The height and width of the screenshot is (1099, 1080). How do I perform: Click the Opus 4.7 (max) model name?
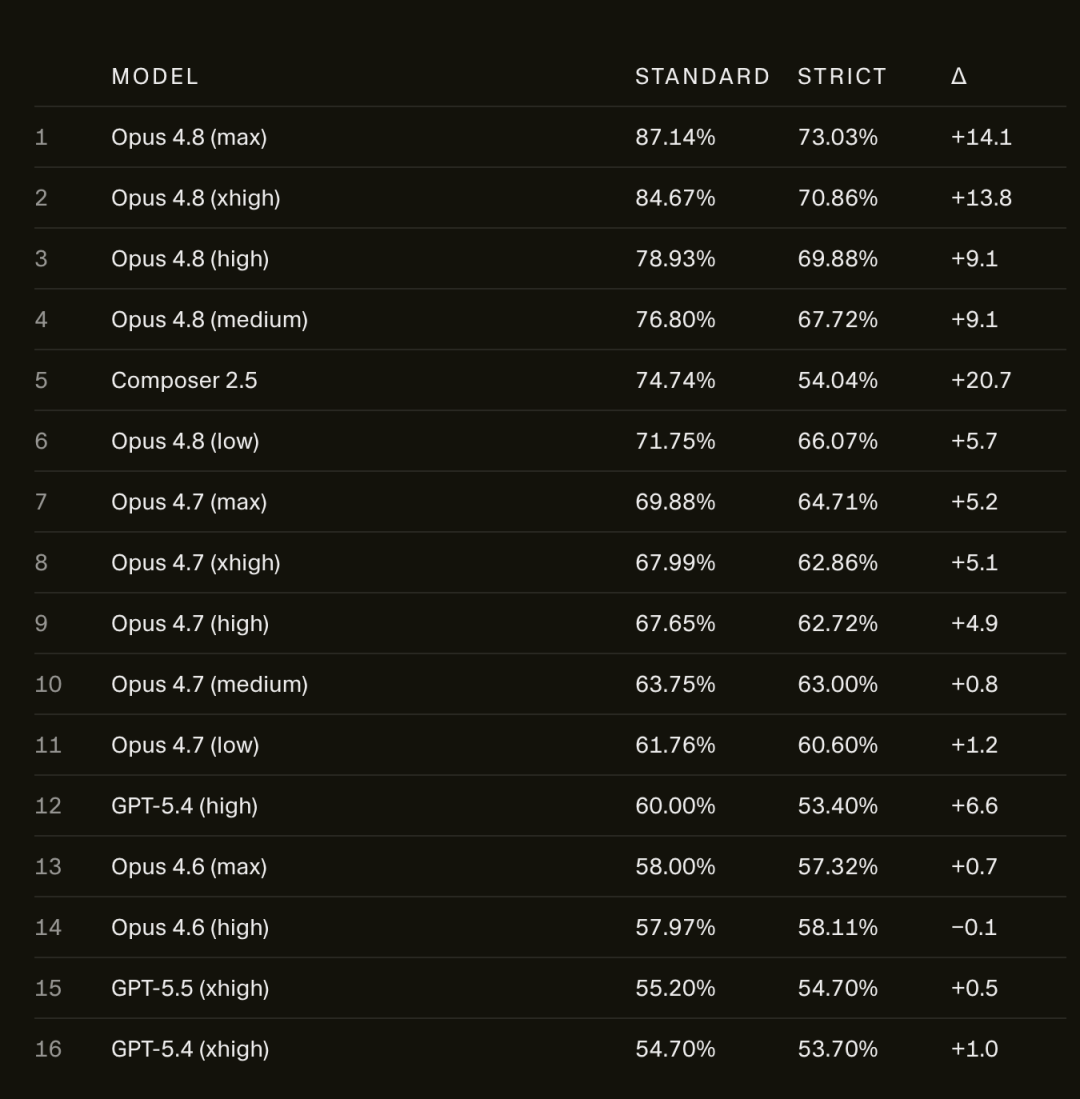pyautogui.click(x=189, y=502)
